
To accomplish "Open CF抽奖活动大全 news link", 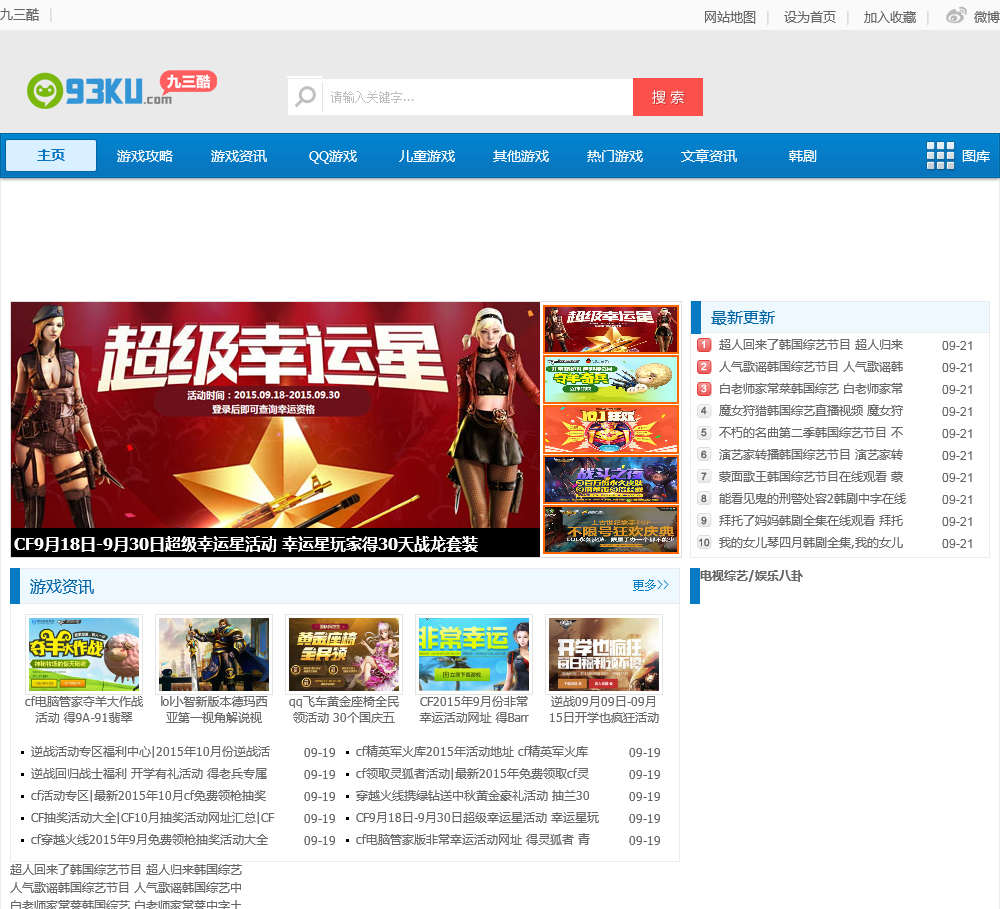I will pyautogui.click(x=152, y=818).
